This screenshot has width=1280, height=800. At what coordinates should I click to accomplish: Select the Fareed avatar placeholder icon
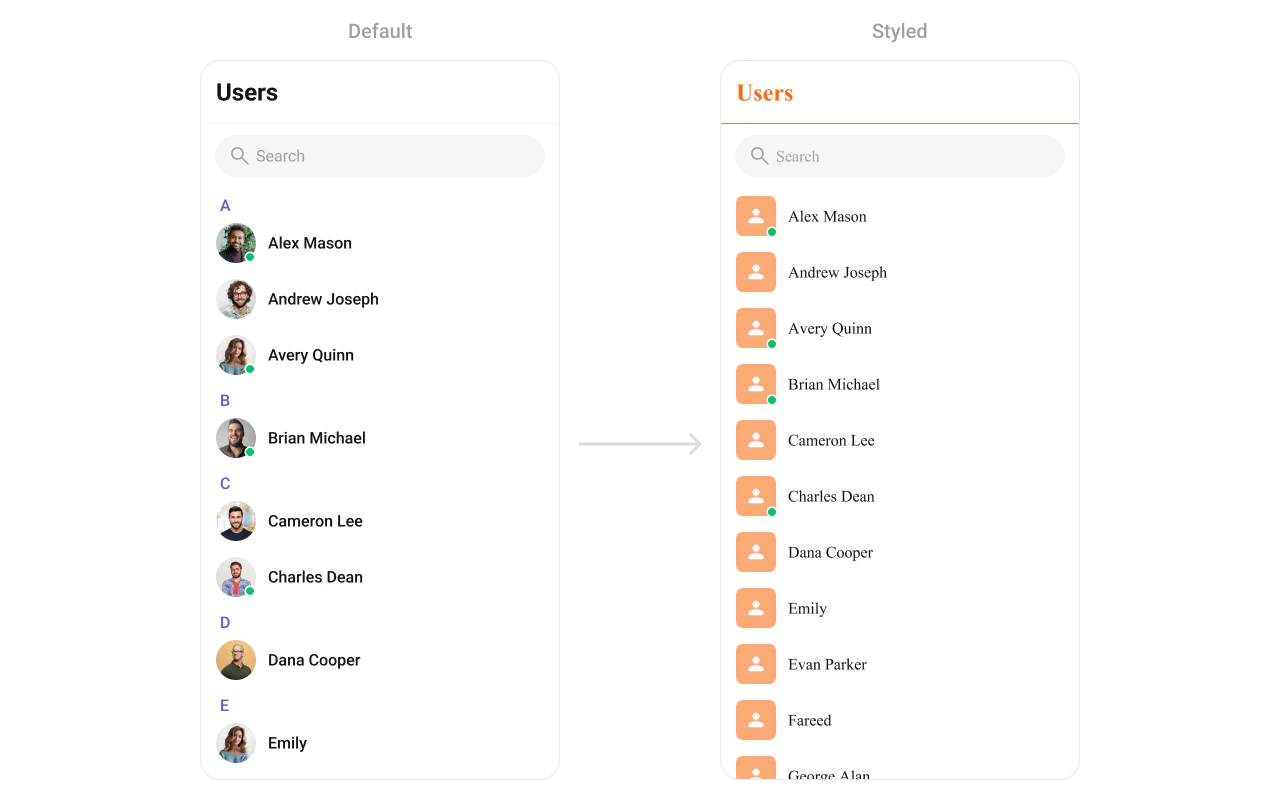coord(756,720)
